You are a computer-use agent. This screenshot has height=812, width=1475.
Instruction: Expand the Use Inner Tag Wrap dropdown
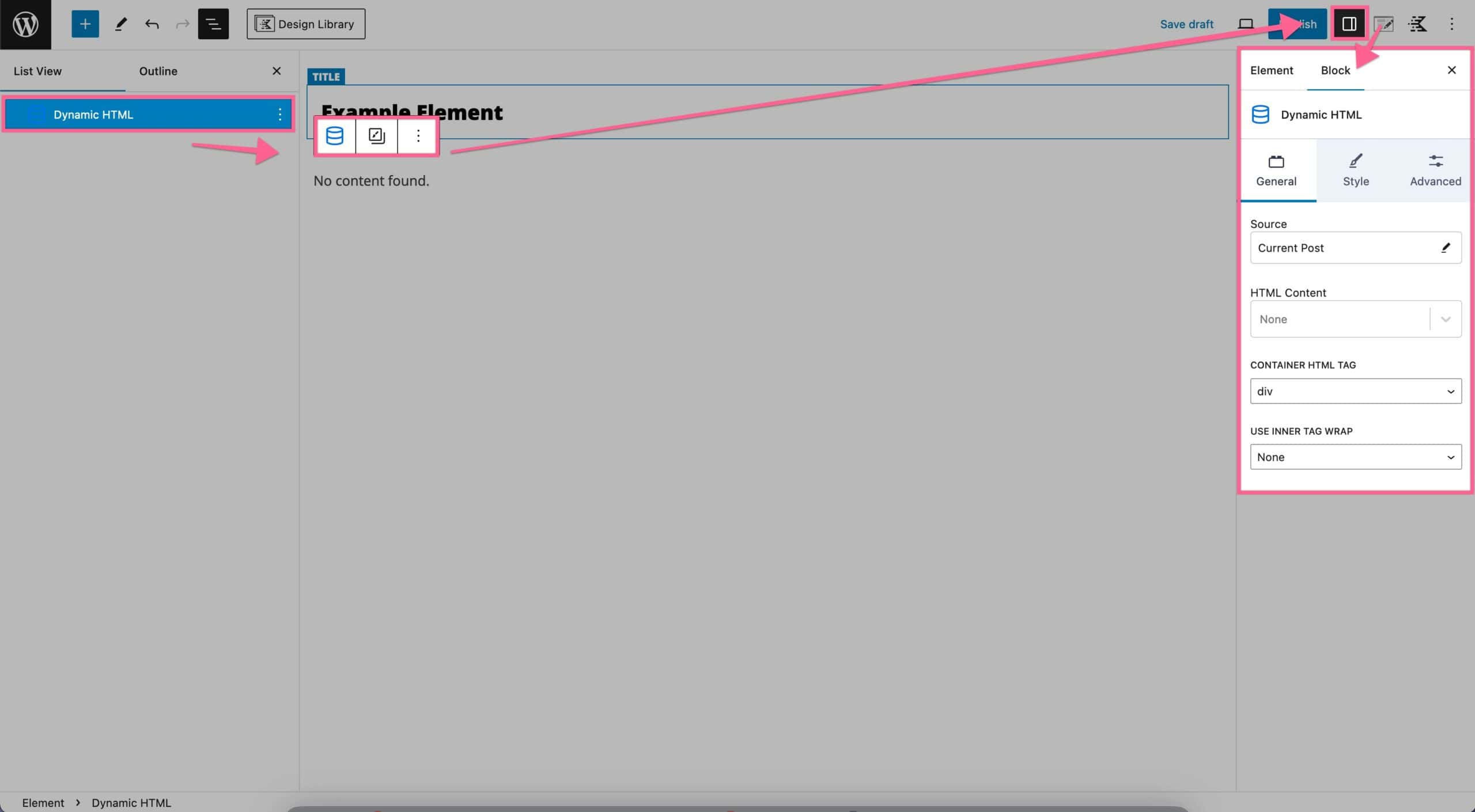[x=1355, y=456]
